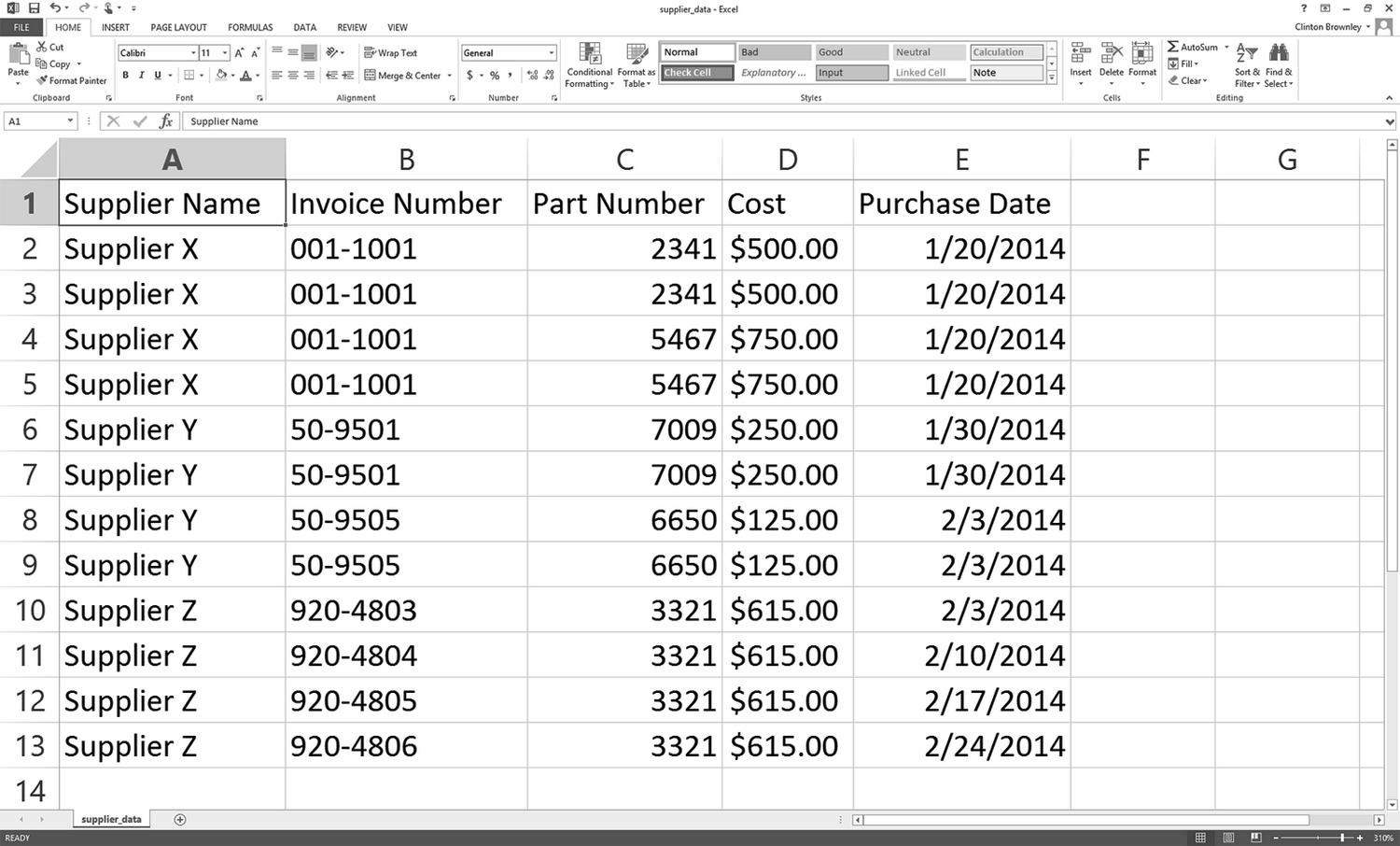Click Decrease Decimal icon
This screenshot has height=846, width=1400.
(549, 76)
